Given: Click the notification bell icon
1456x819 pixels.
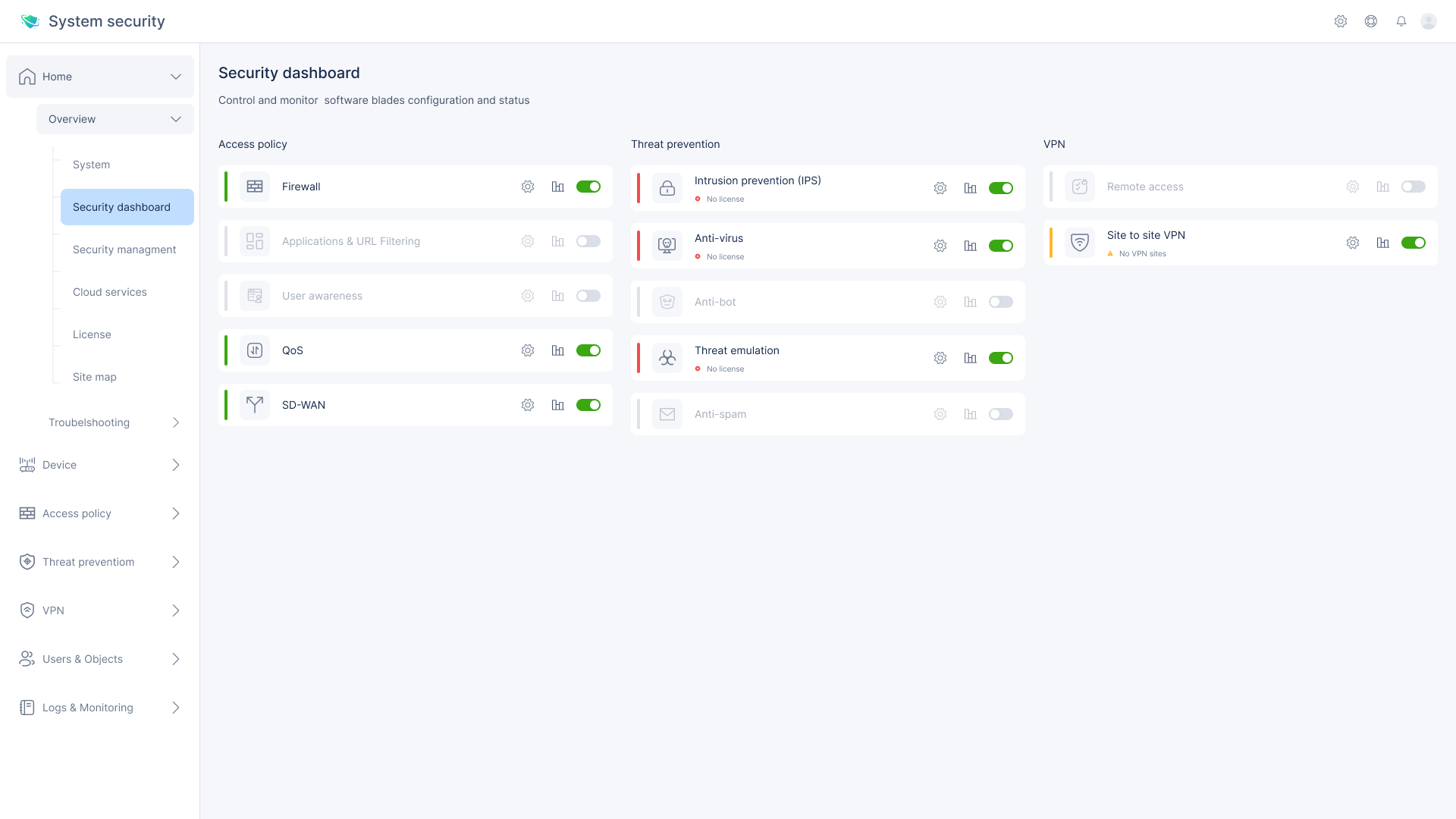Looking at the screenshot, I should tap(1401, 21).
